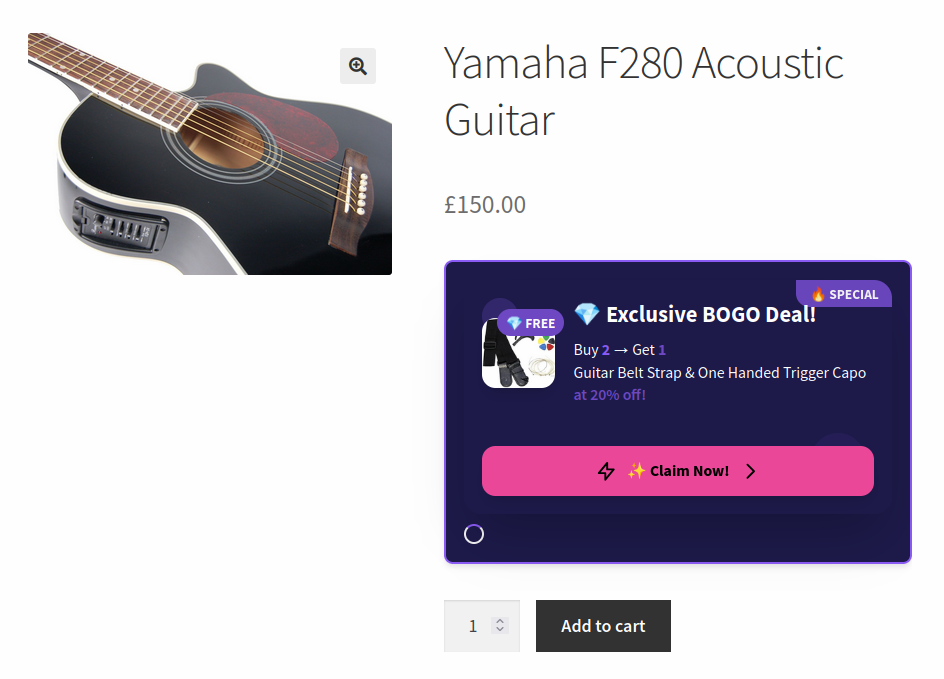
Task: Click the Exclusive BOGO Deal! heading
Action: (711, 315)
